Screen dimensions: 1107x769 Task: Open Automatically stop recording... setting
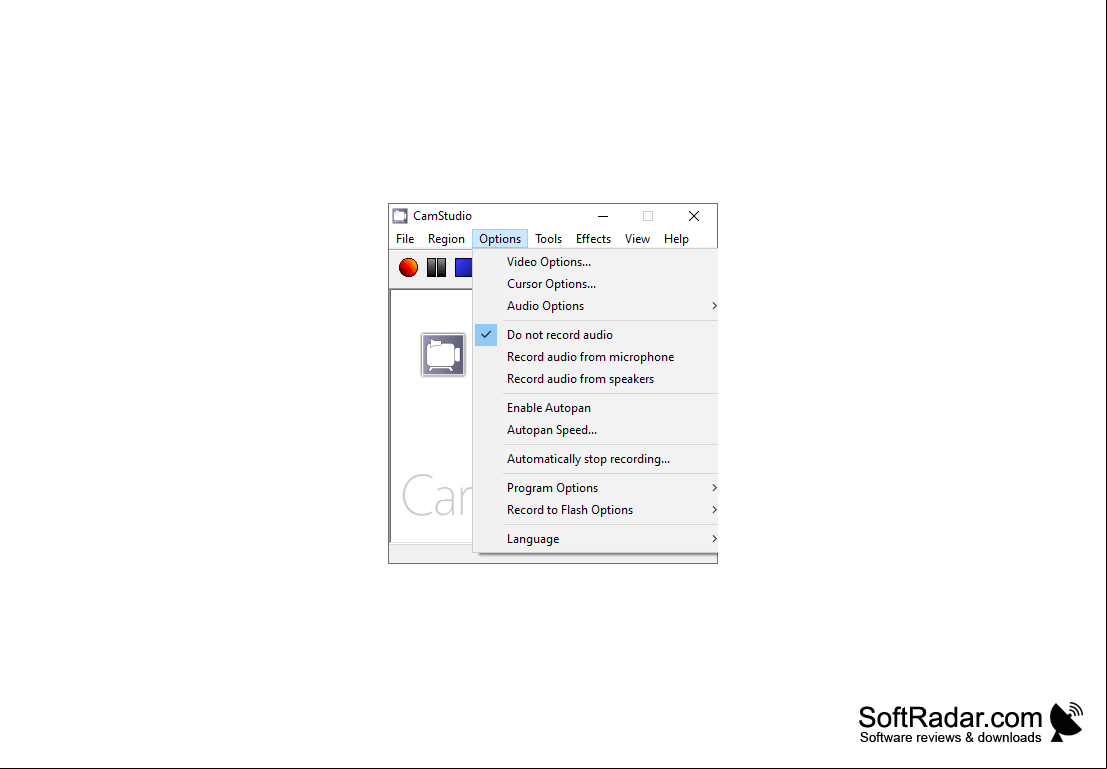click(596, 459)
